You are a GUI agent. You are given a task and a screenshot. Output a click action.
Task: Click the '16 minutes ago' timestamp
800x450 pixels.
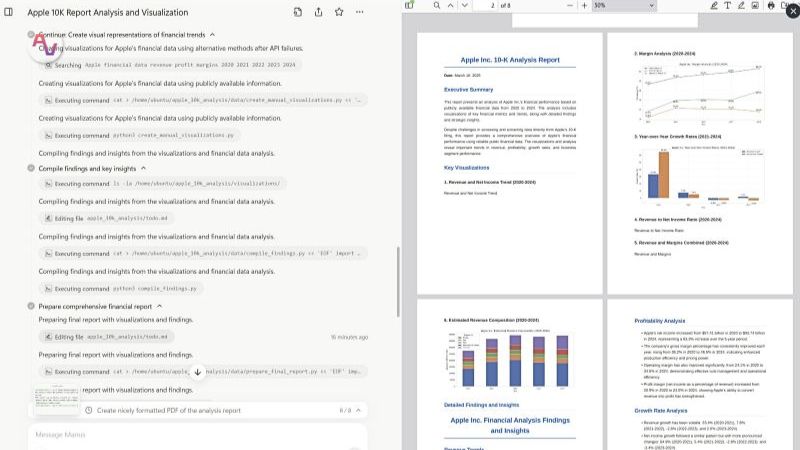[x=349, y=337]
